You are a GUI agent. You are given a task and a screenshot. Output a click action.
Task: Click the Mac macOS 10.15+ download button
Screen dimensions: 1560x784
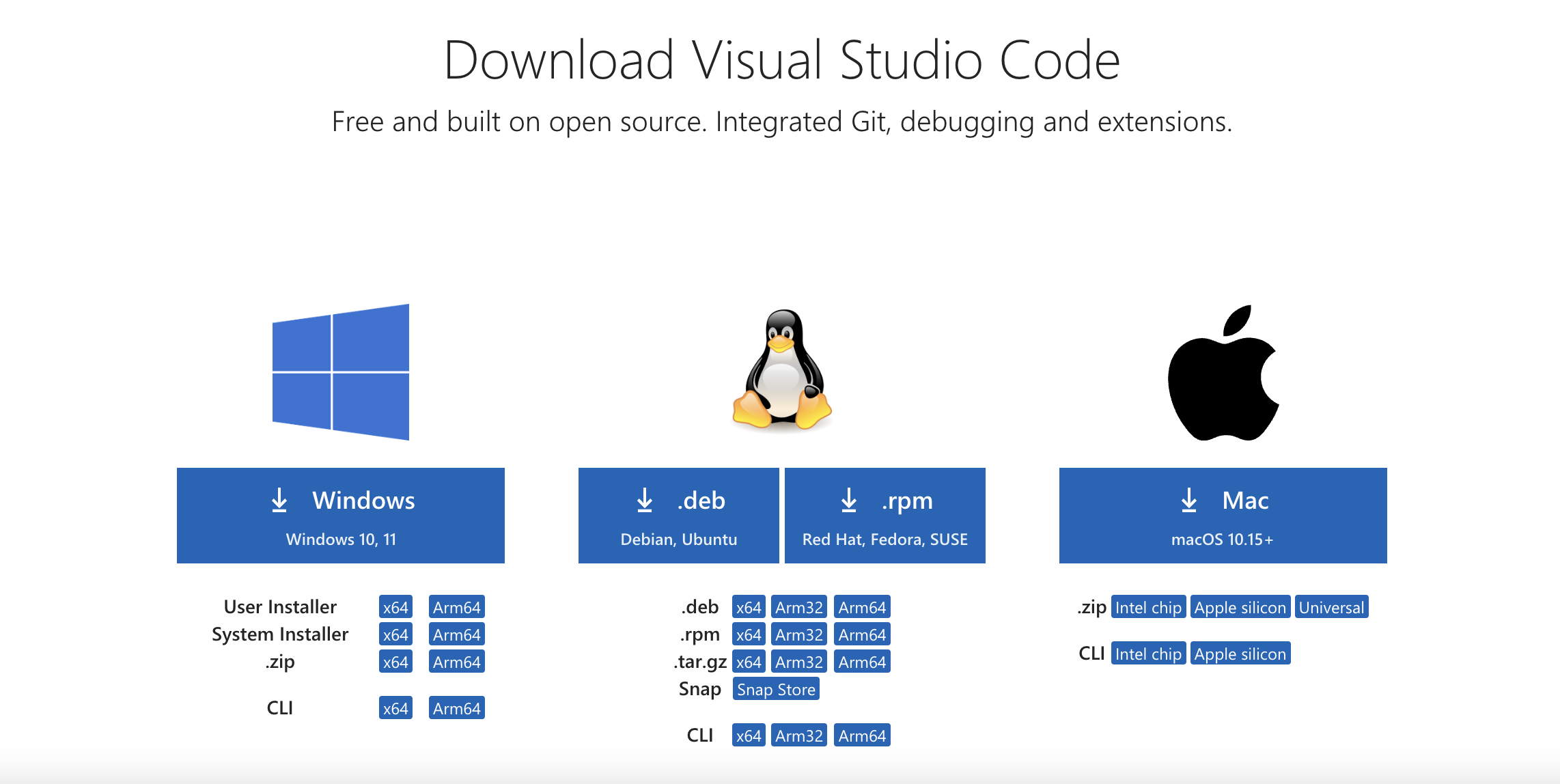(1223, 516)
